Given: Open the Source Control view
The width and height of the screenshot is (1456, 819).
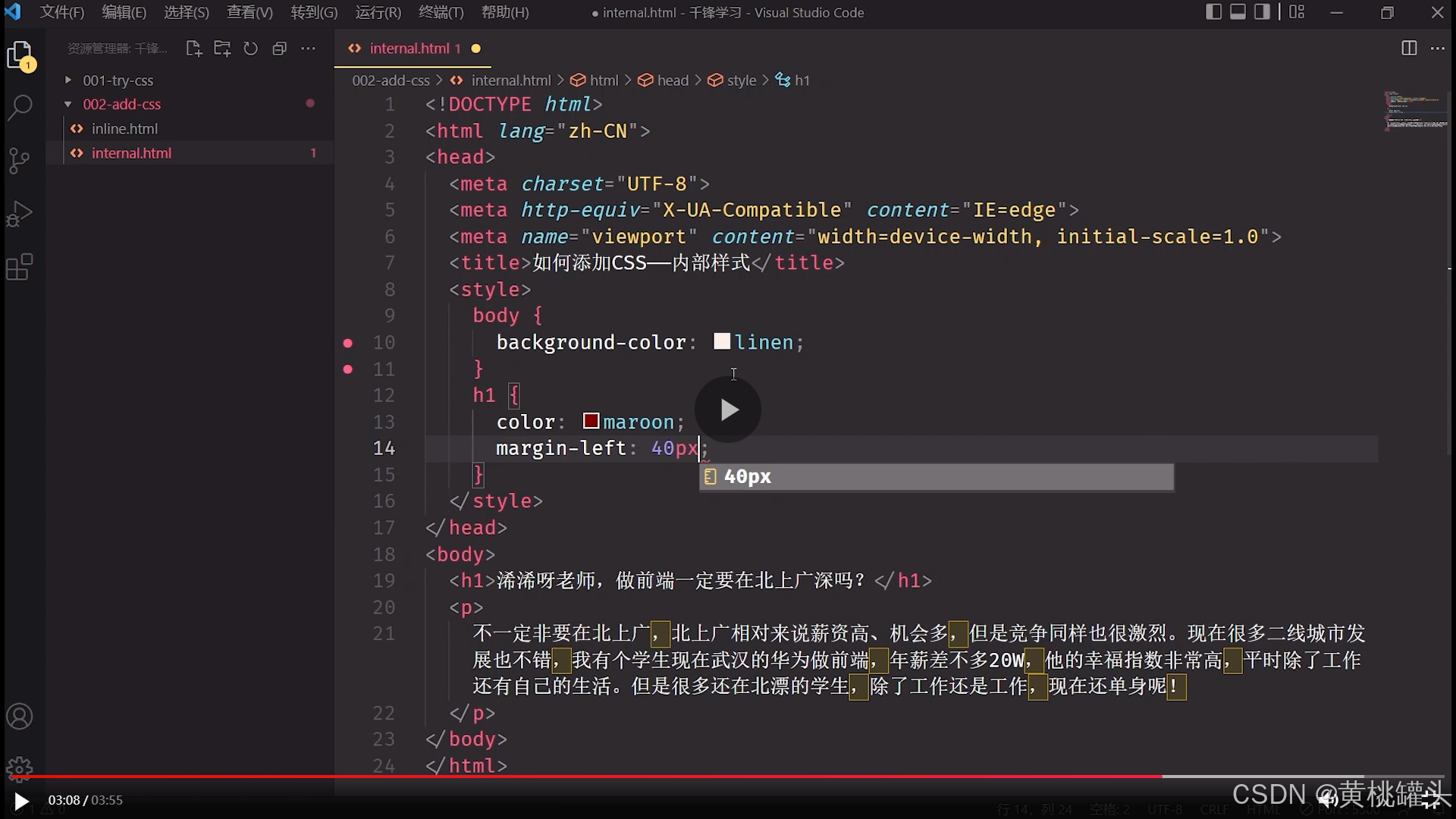Looking at the screenshot, I should [19, 160].
